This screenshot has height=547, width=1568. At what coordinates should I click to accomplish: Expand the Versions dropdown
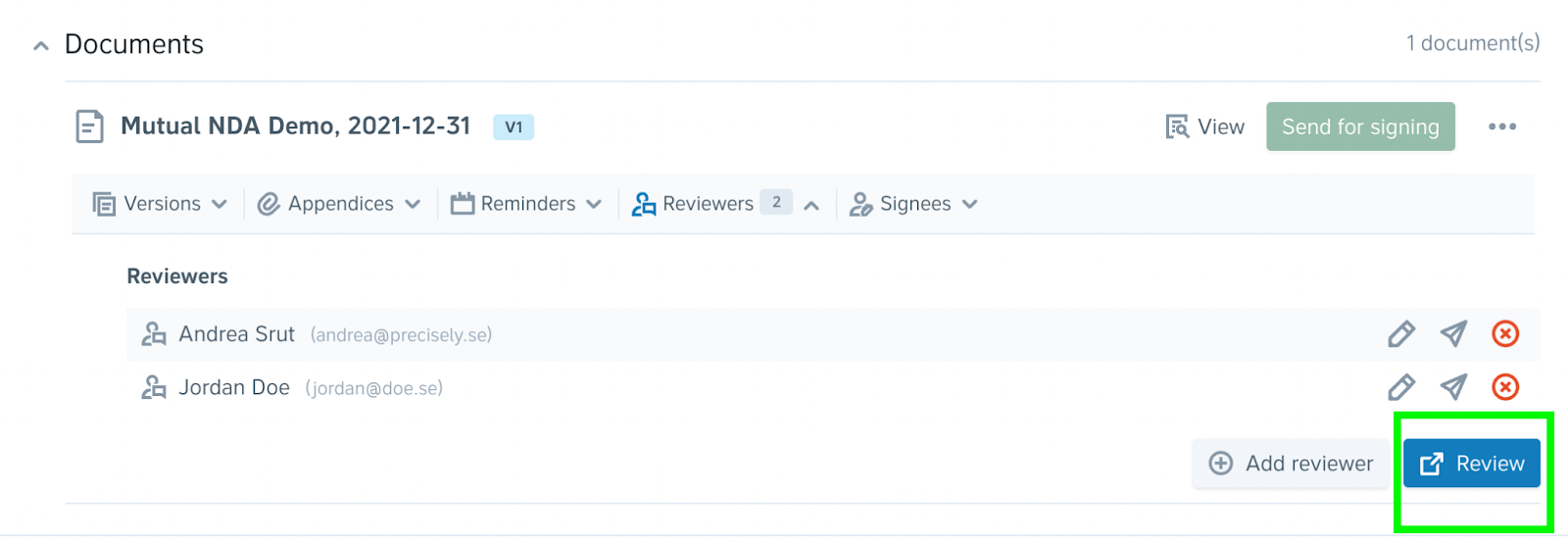pos(160,204)
